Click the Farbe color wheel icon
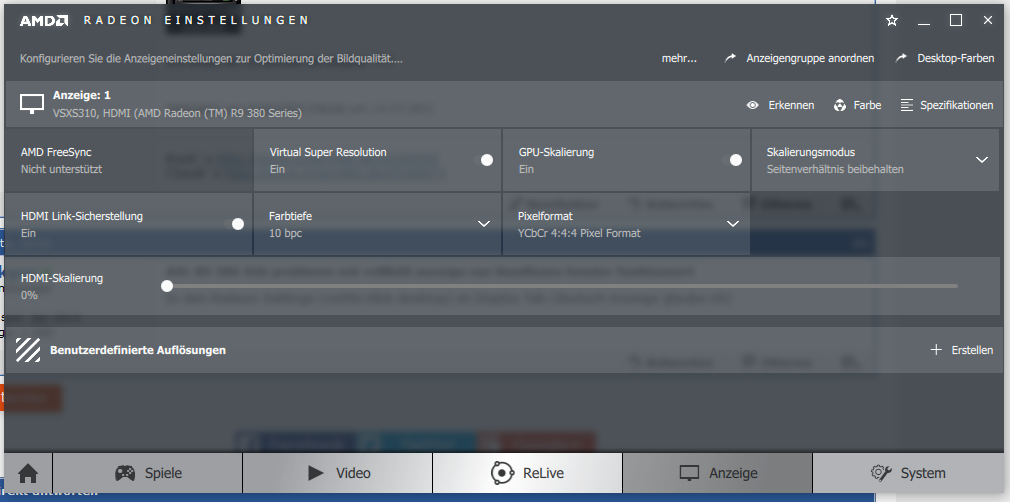 point(839,105)
